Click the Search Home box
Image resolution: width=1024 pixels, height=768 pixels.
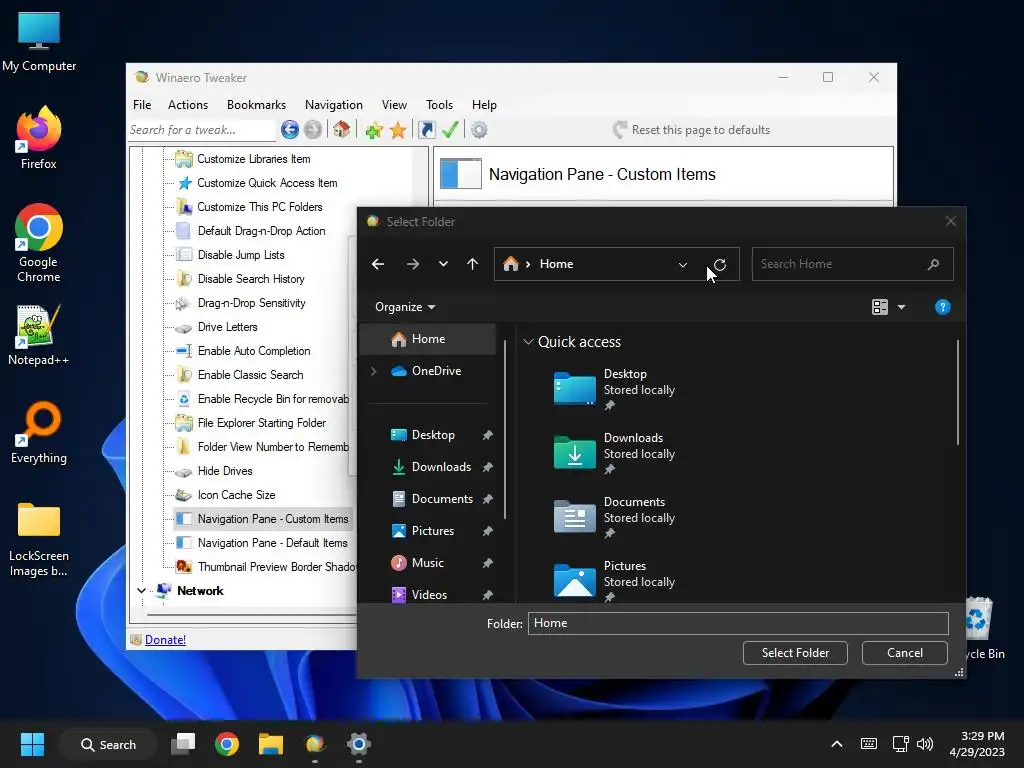pos(852,264)
